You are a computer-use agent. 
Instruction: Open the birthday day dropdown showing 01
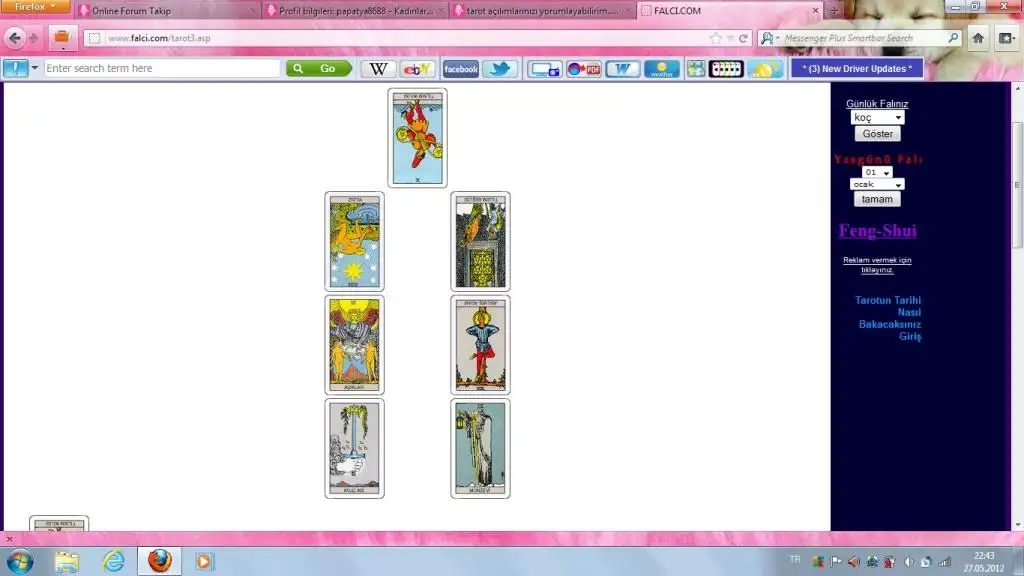876,172
